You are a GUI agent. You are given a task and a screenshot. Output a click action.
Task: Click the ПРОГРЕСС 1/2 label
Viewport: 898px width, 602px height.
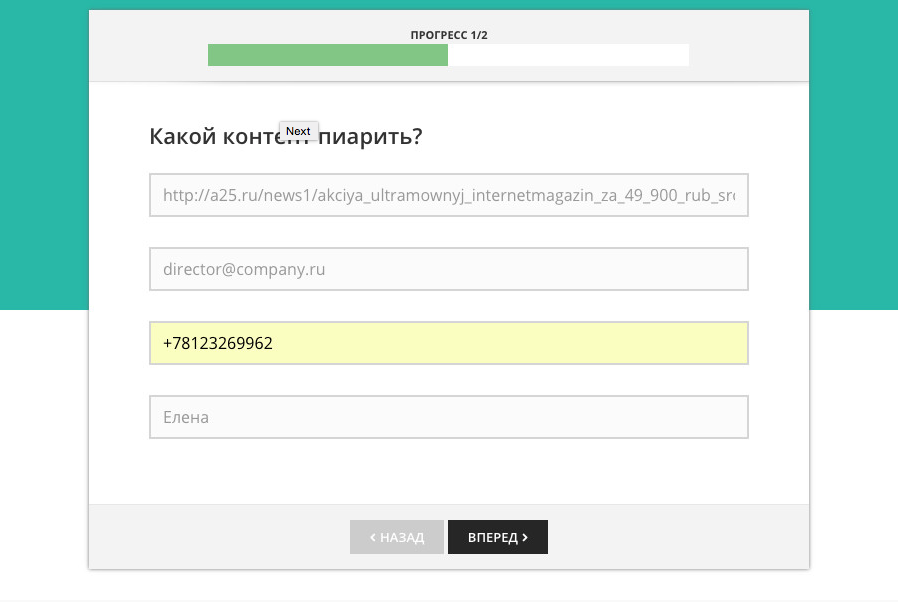click(x=449, y=35)
